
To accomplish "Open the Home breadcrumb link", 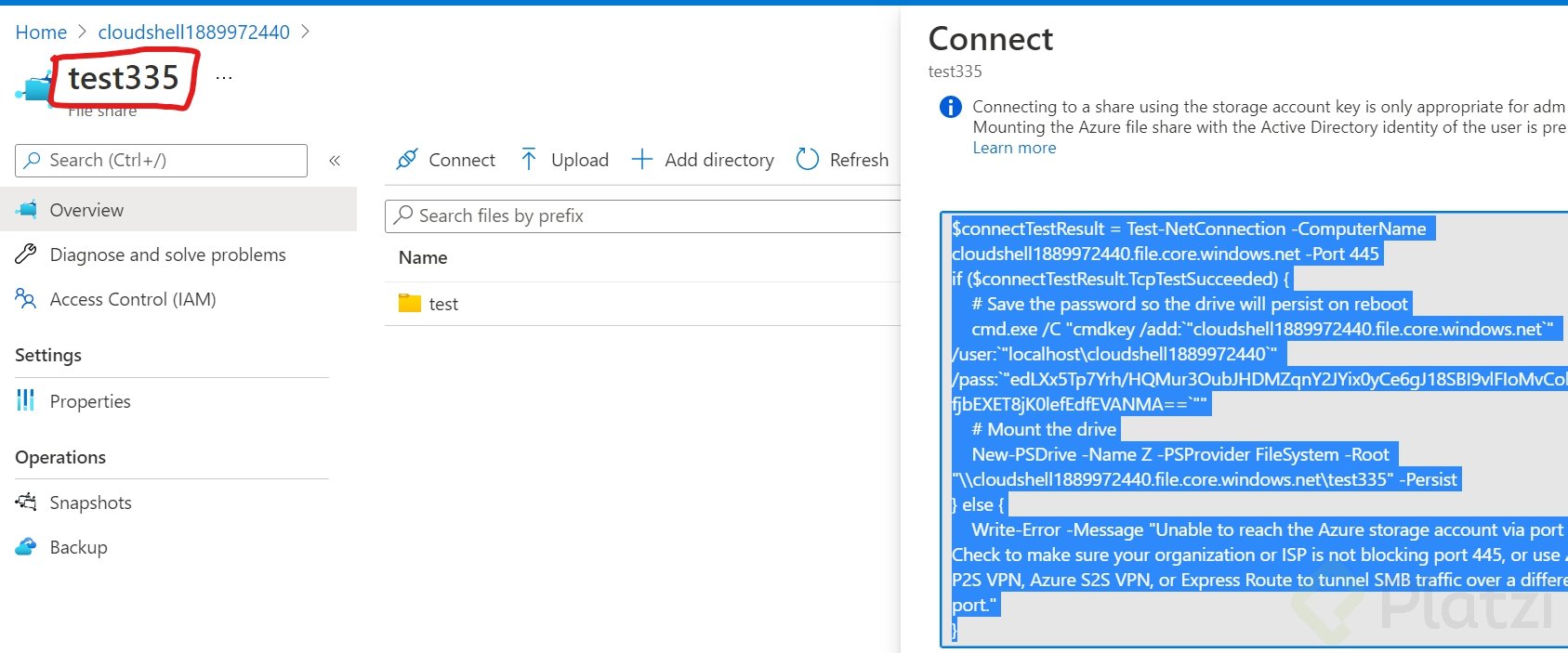I will click(41, 33).
